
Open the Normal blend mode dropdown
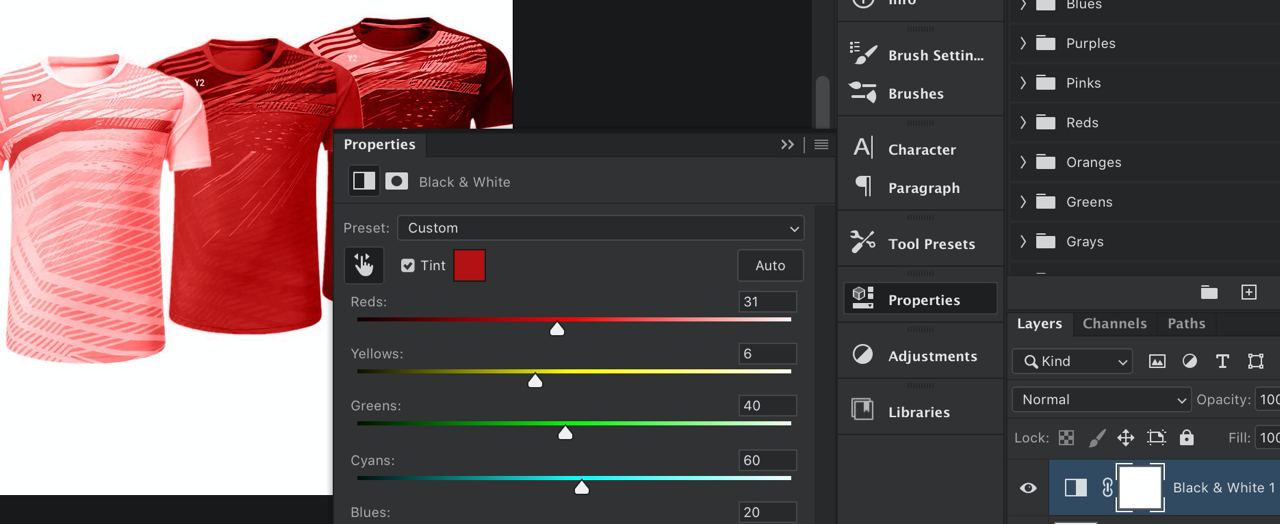pos(1101,399)
